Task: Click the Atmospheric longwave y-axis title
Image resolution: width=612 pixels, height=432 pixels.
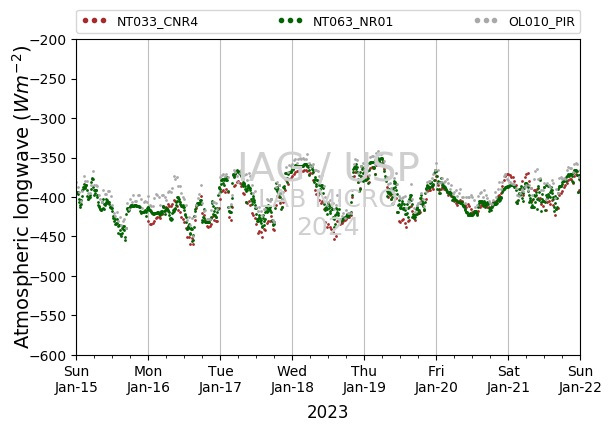Action: point(22,197)
